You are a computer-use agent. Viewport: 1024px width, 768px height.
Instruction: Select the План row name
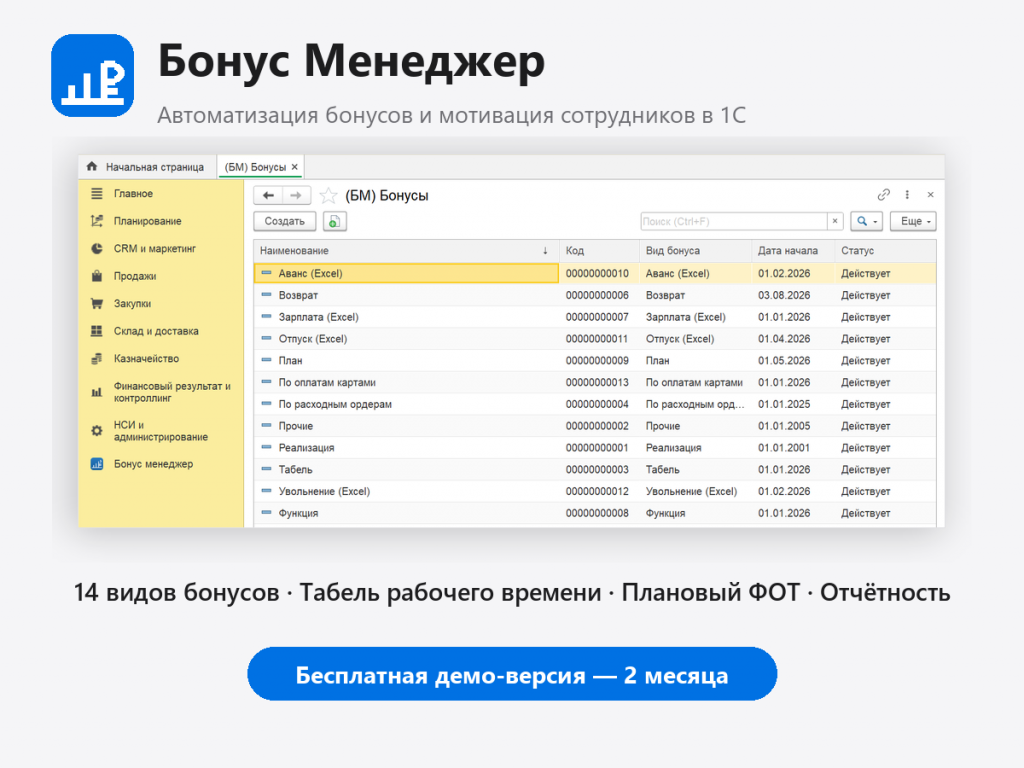click(x=290, y=360)
